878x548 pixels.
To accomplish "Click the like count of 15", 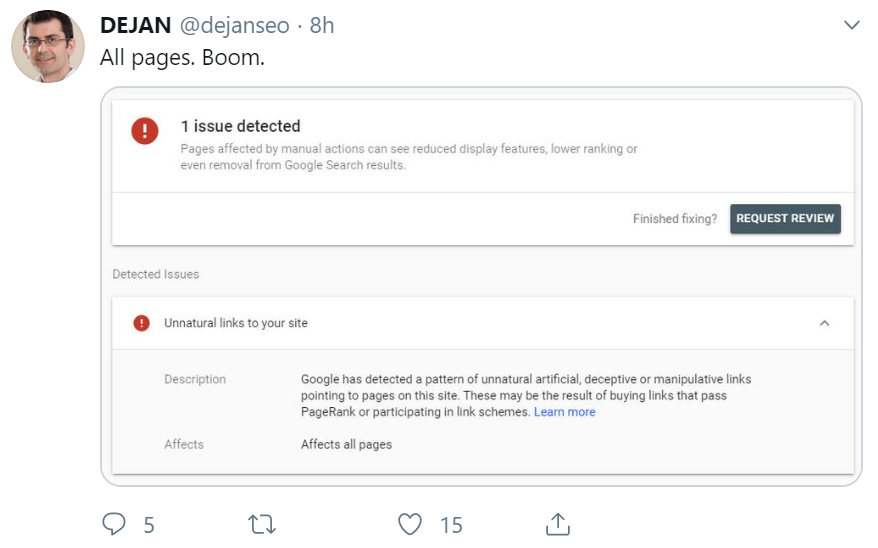I will tap(451, 524).
